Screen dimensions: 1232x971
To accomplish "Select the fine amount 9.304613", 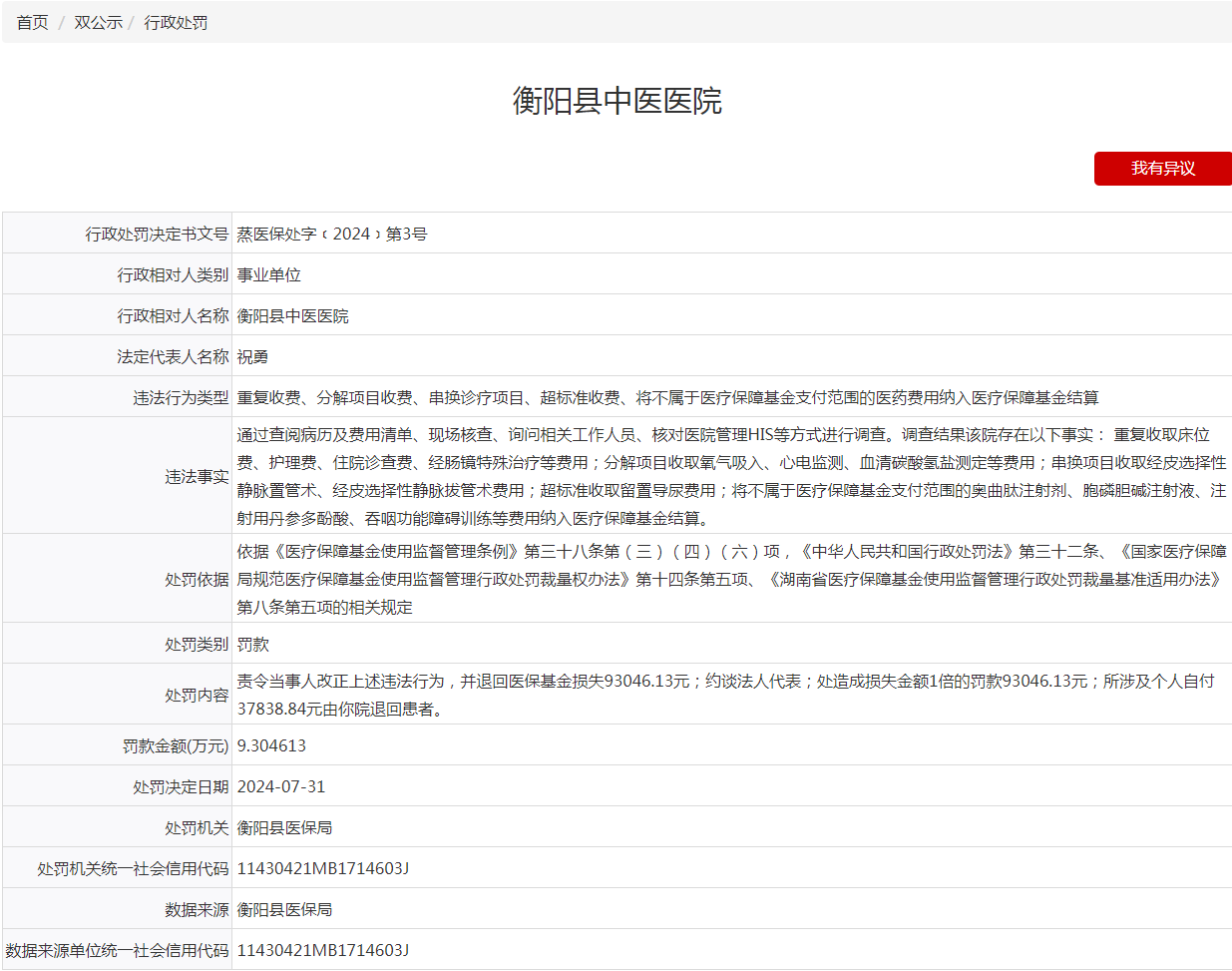I will pyautogui.click(x=271, y=745).
